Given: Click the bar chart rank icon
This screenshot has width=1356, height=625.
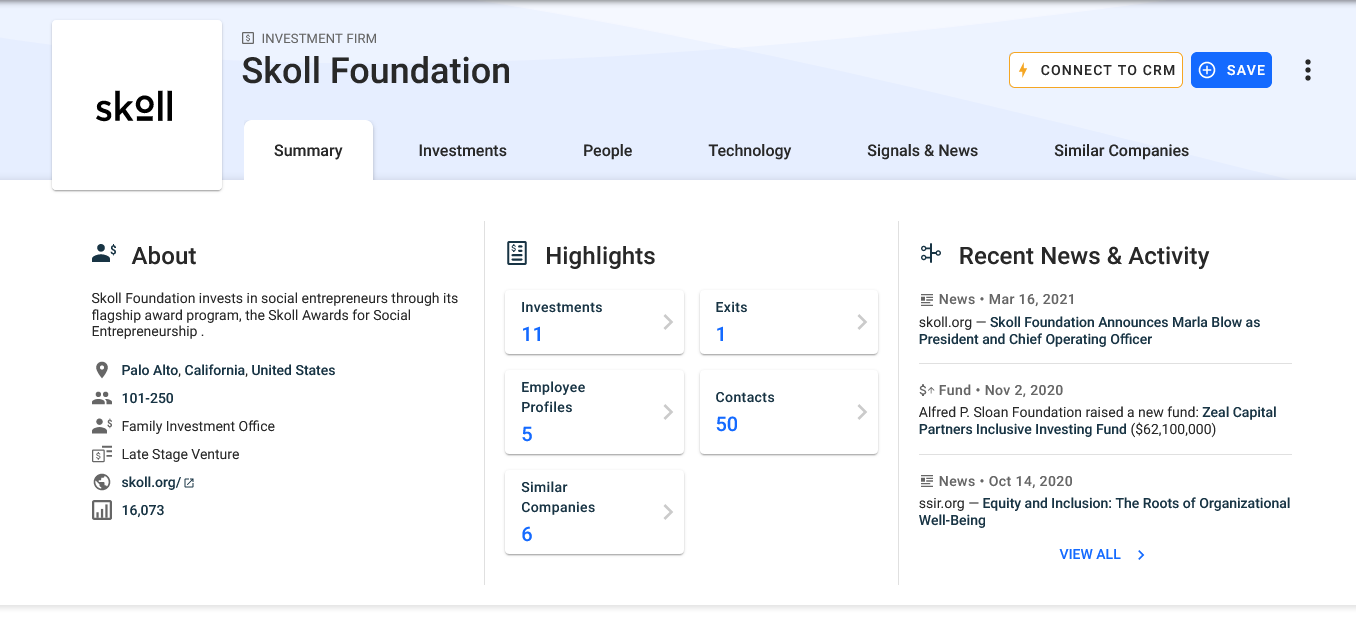Looking at the screenshot, I should coord(101,510).
